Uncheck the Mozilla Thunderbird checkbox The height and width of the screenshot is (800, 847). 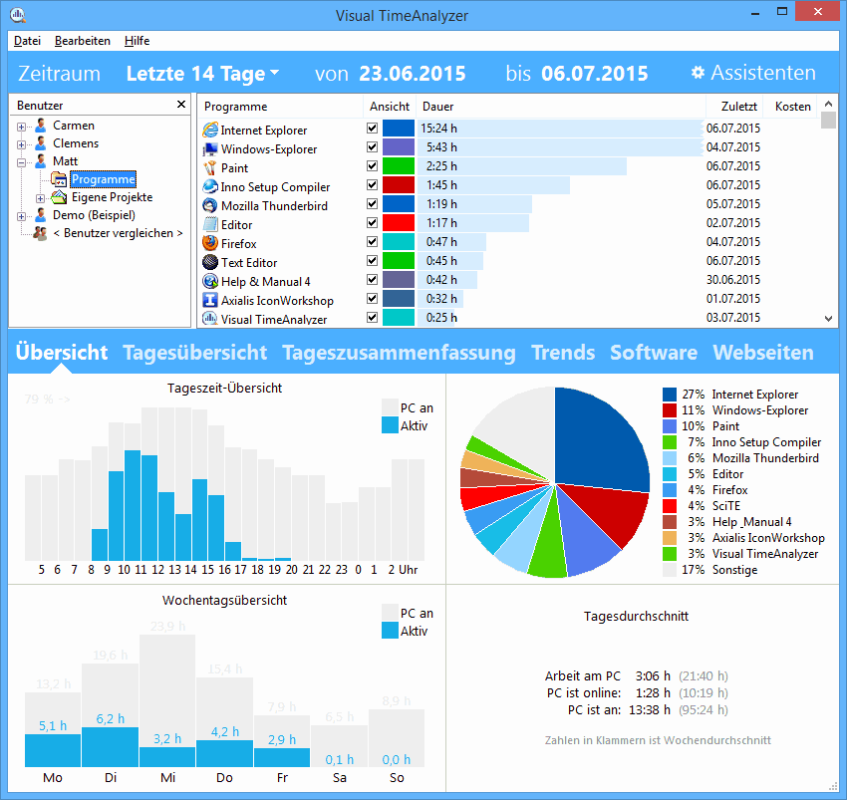pyautogui.click(x=372, y=204)
